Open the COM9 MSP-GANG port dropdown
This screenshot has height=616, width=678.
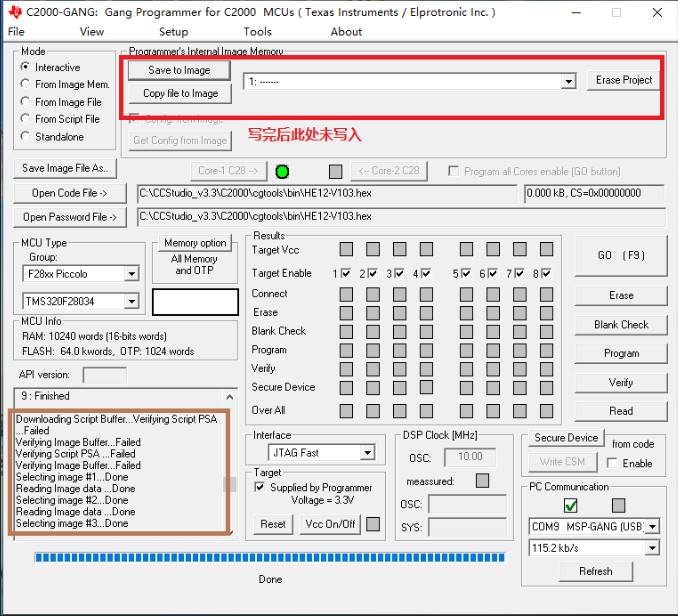[652, 527]
